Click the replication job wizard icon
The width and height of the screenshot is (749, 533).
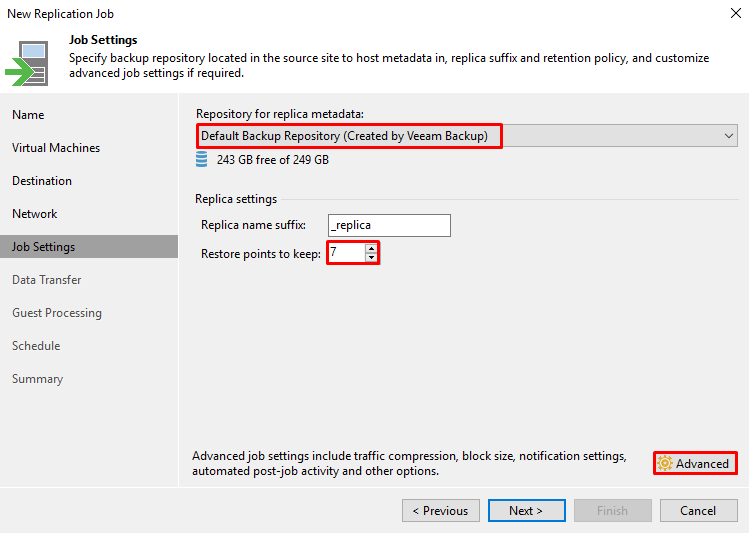27,64
